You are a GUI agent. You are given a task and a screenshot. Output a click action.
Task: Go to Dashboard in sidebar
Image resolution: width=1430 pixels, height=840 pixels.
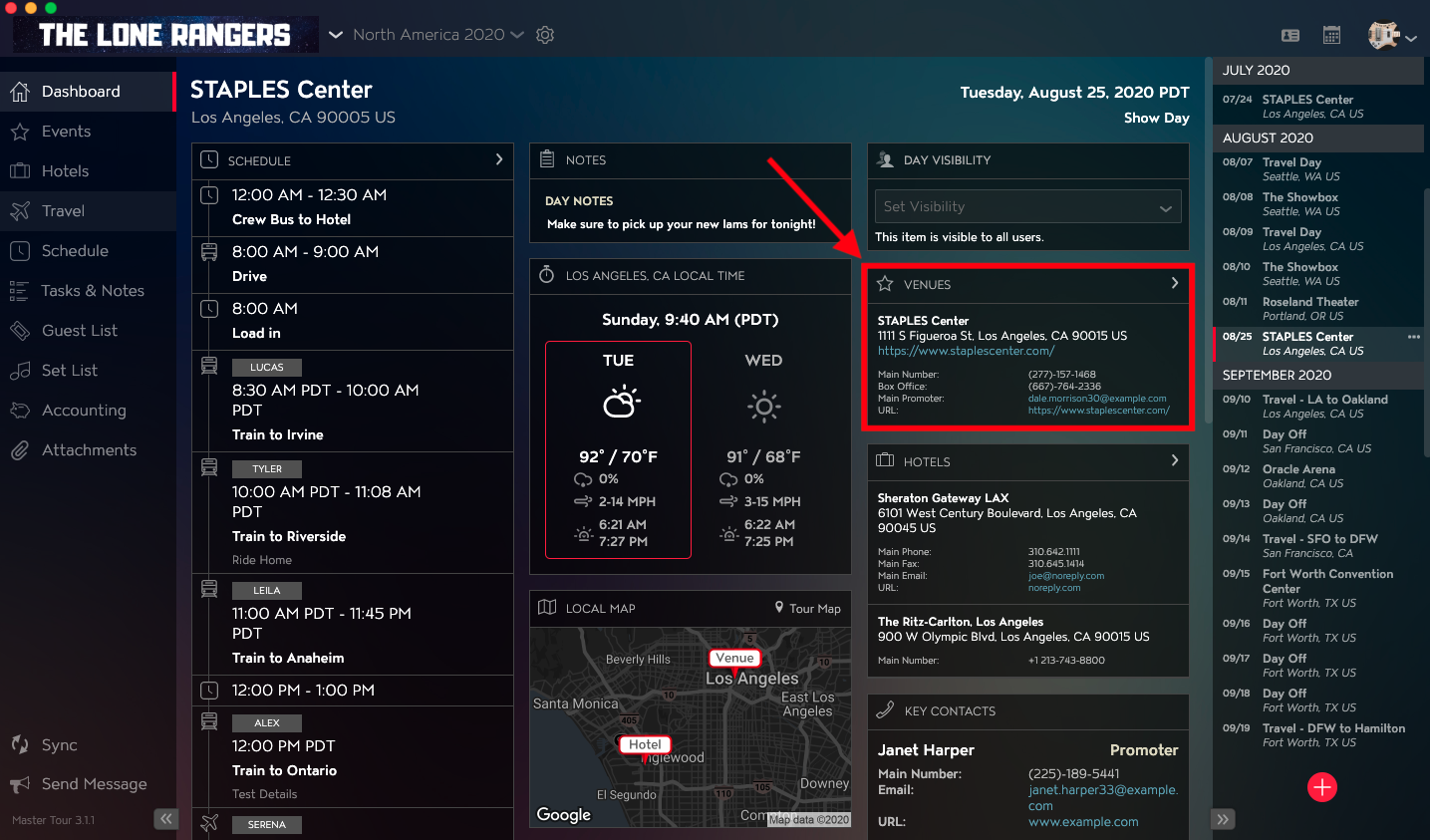click(x=88, y=92)
